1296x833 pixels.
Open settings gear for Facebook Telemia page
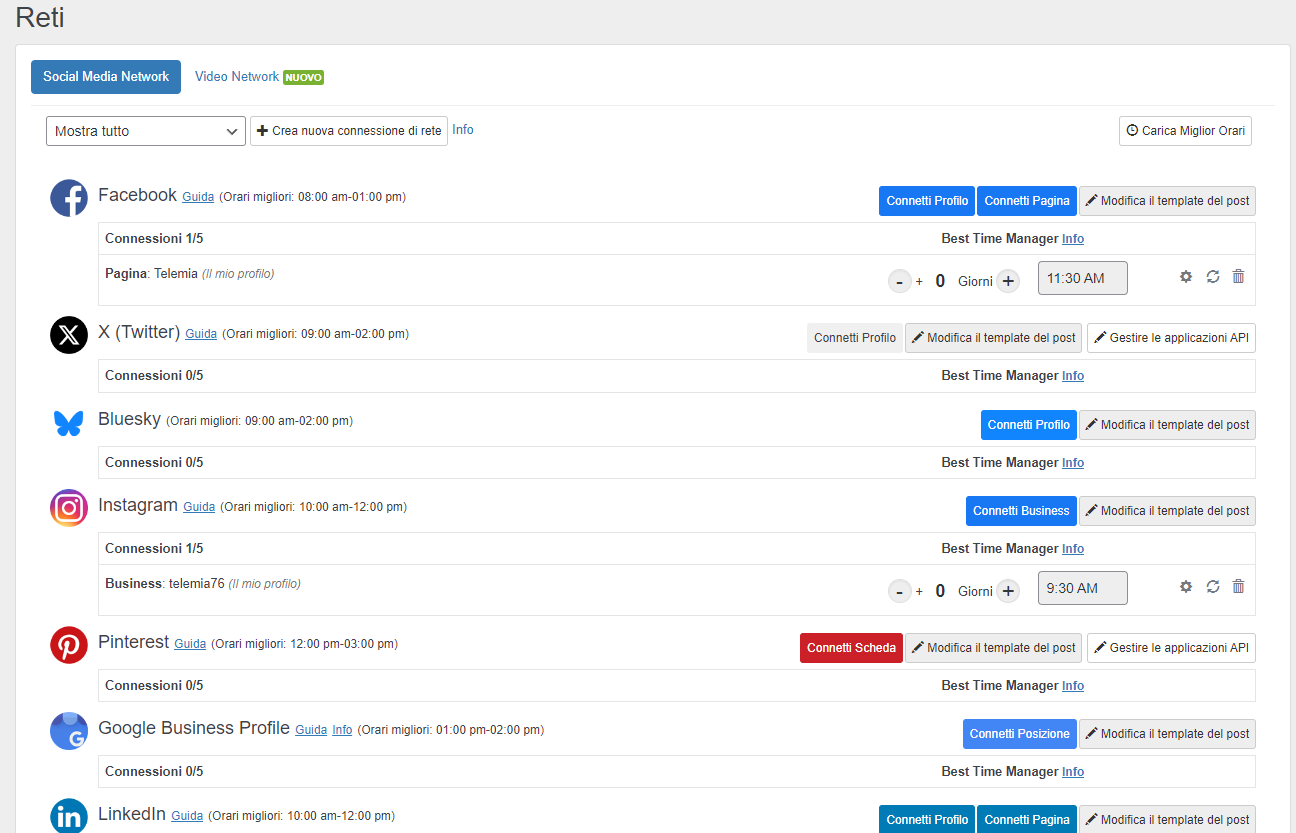[1186, 277]
